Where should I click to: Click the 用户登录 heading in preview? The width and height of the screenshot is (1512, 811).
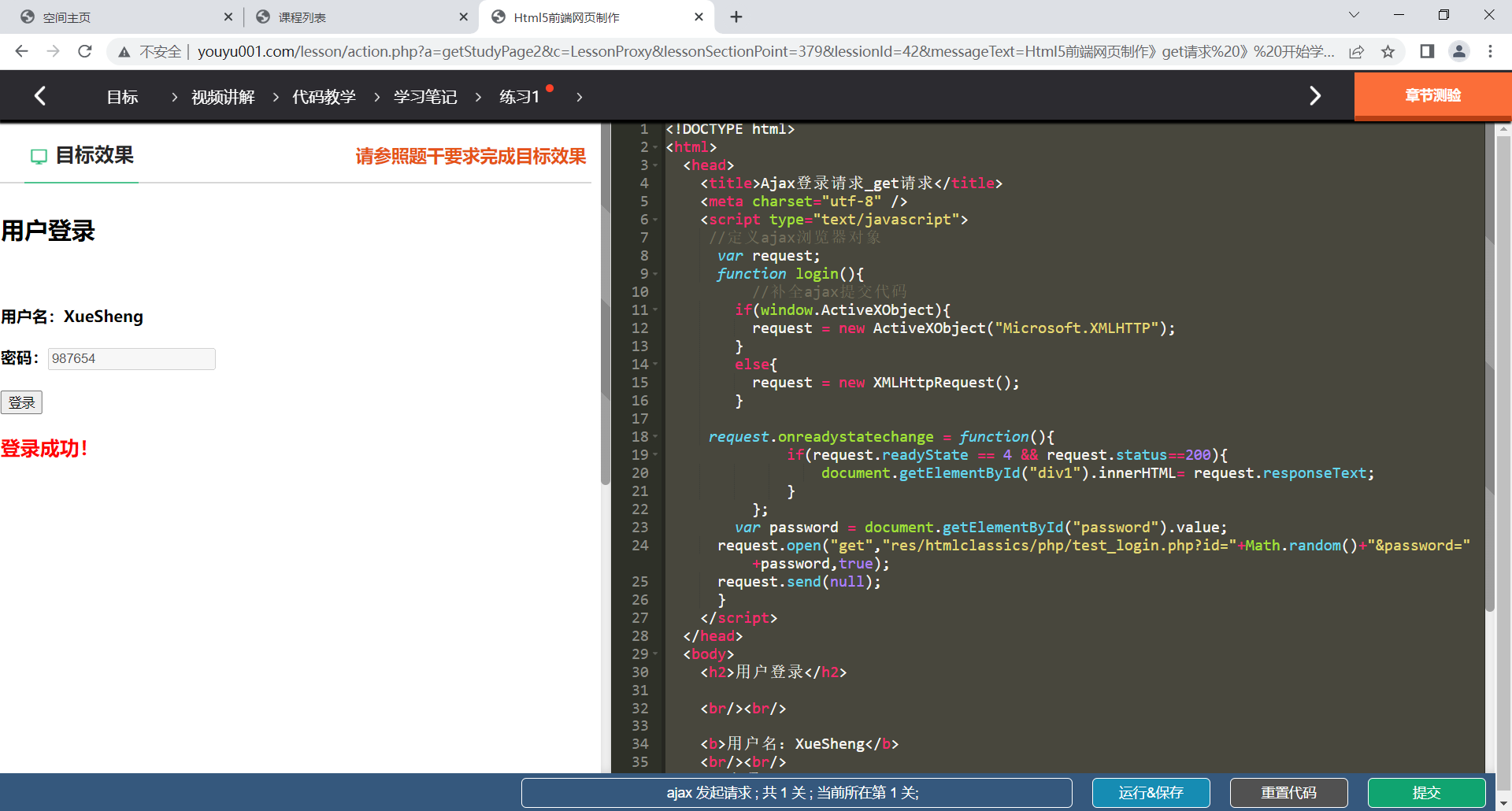(x=47, y=231)
